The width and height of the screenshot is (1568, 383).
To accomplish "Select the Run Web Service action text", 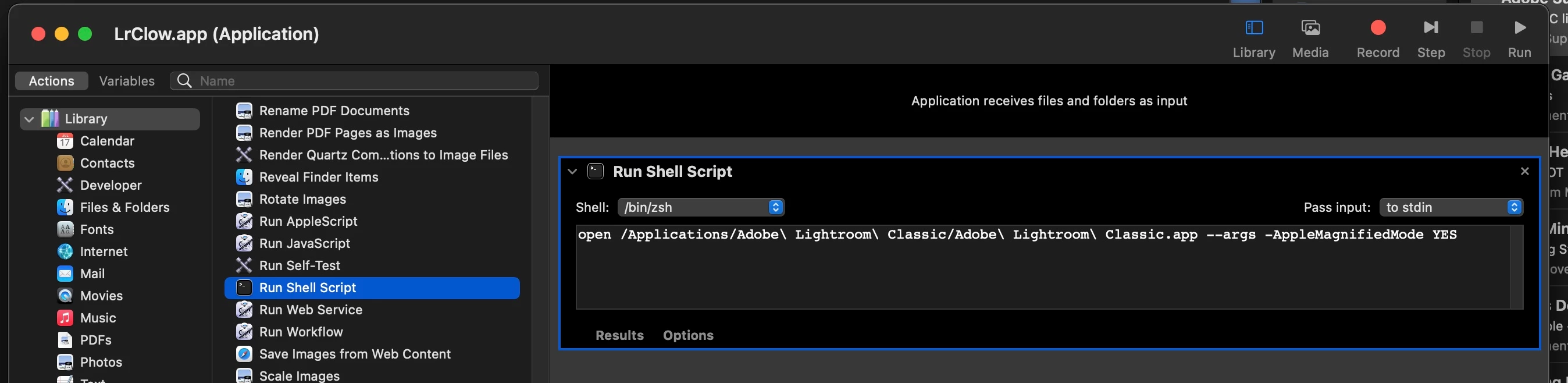I will [311, 310].
